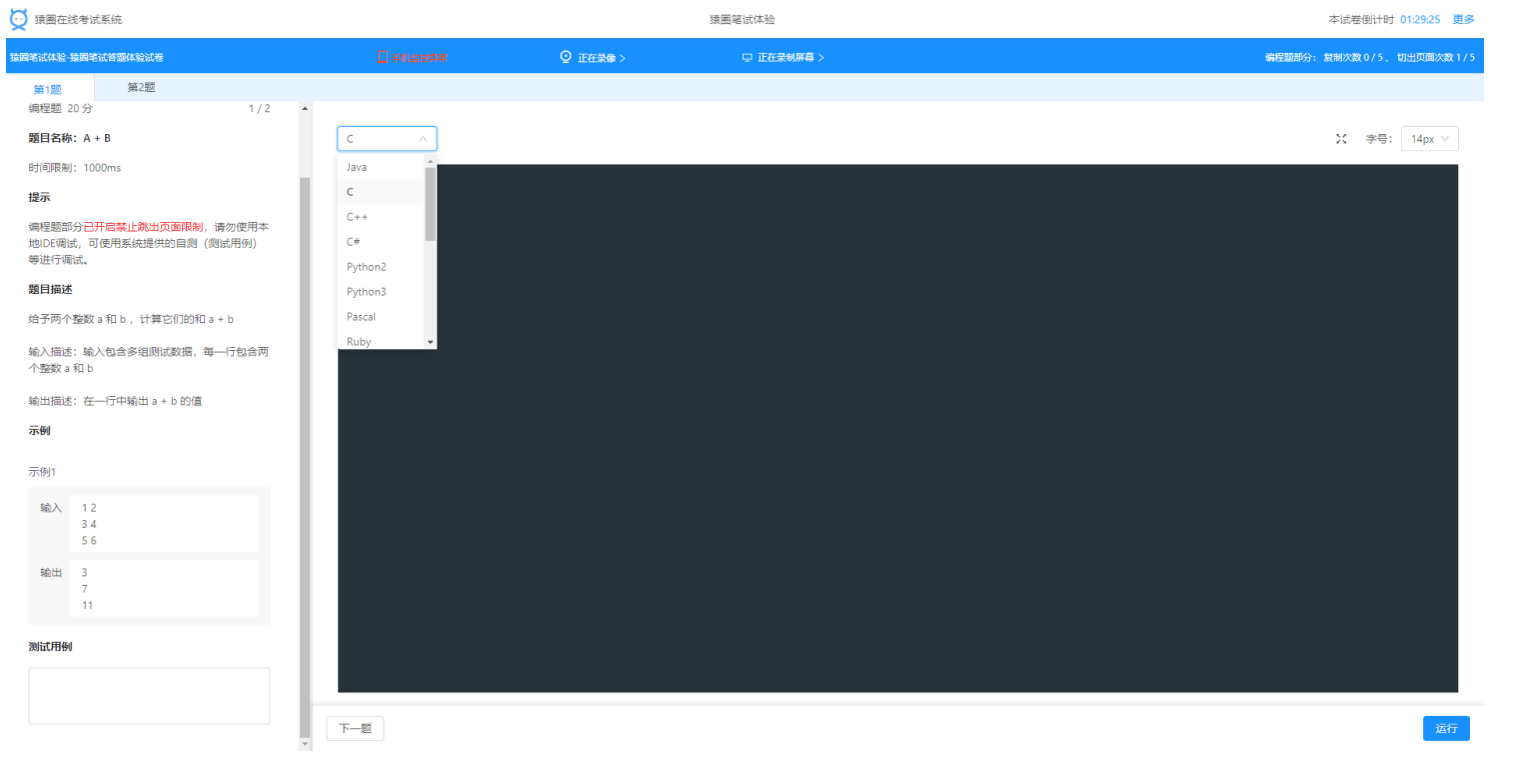Open the screen recording status
Screen dimensions: 1517x773
tap(783, 57)
